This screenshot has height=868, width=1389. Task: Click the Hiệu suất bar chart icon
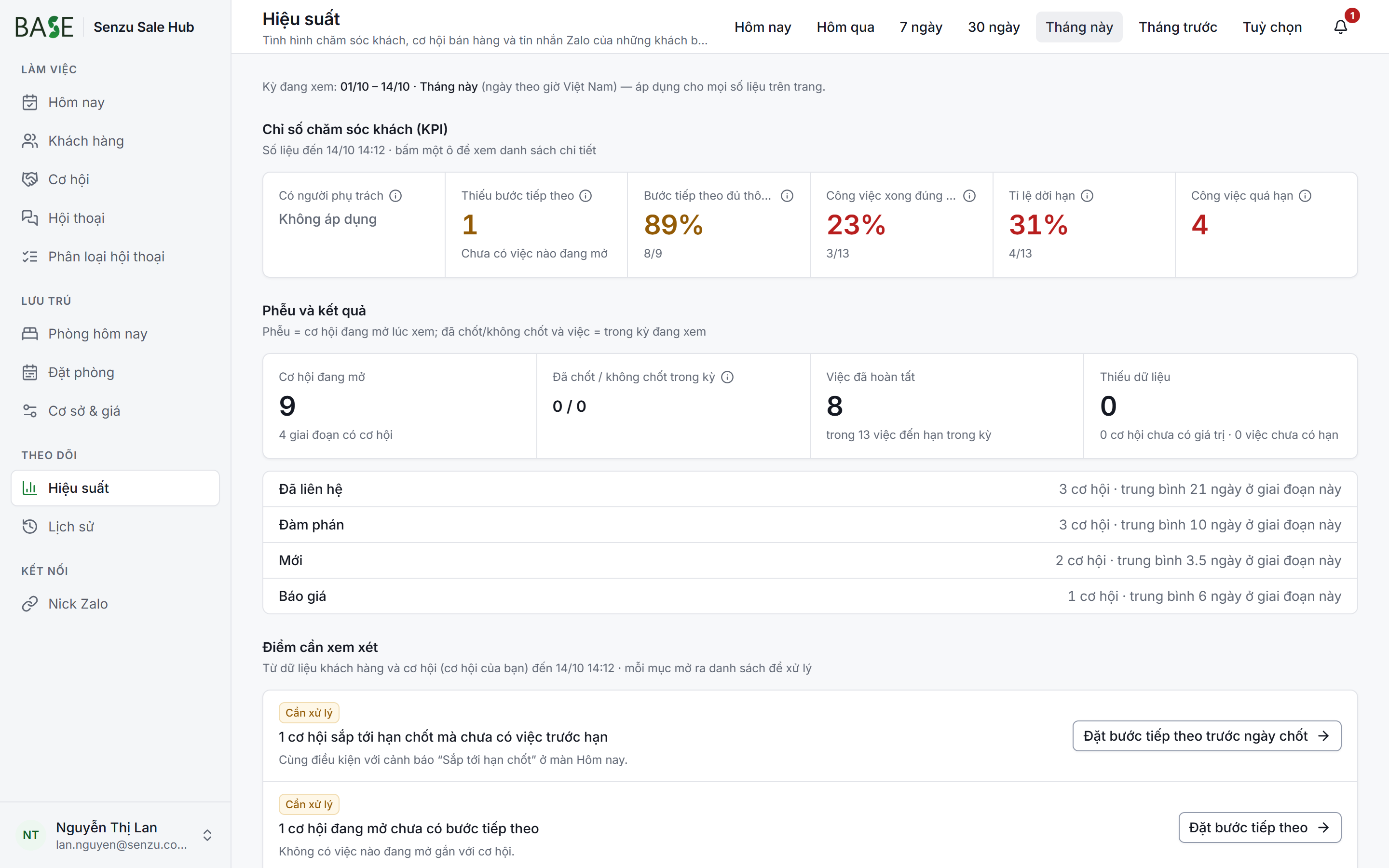point(30,488)
